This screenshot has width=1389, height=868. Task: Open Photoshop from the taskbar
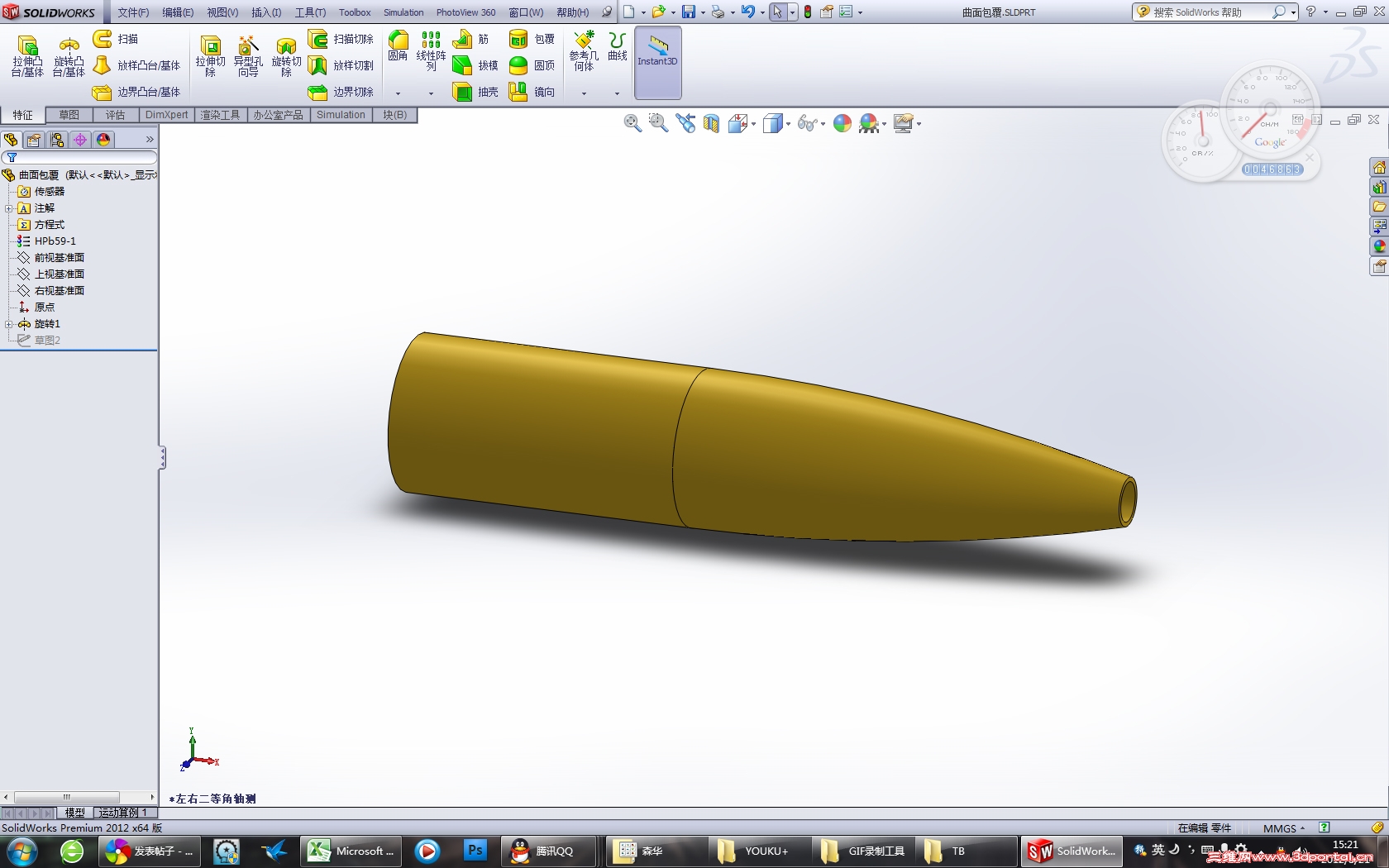[x=475, y=851]
